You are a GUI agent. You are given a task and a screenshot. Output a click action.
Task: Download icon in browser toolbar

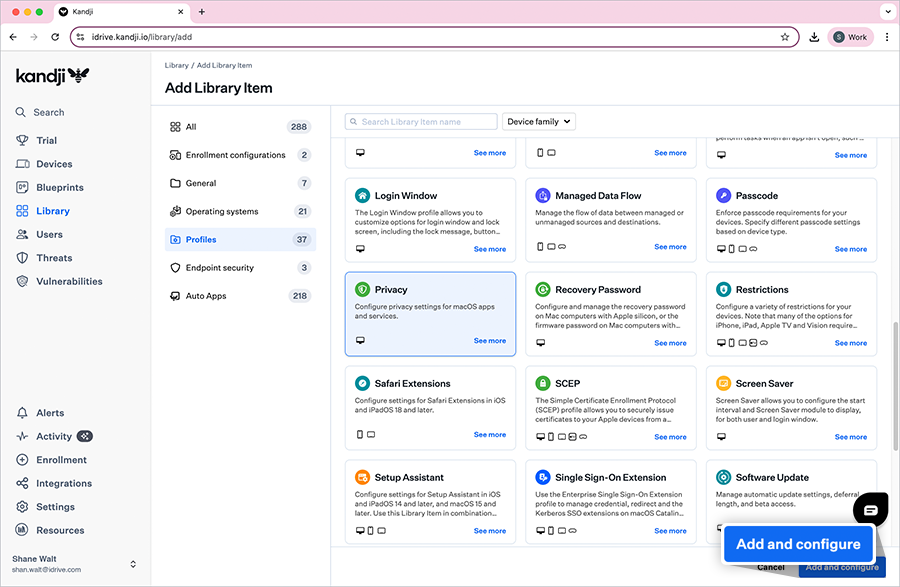[814, 37]
